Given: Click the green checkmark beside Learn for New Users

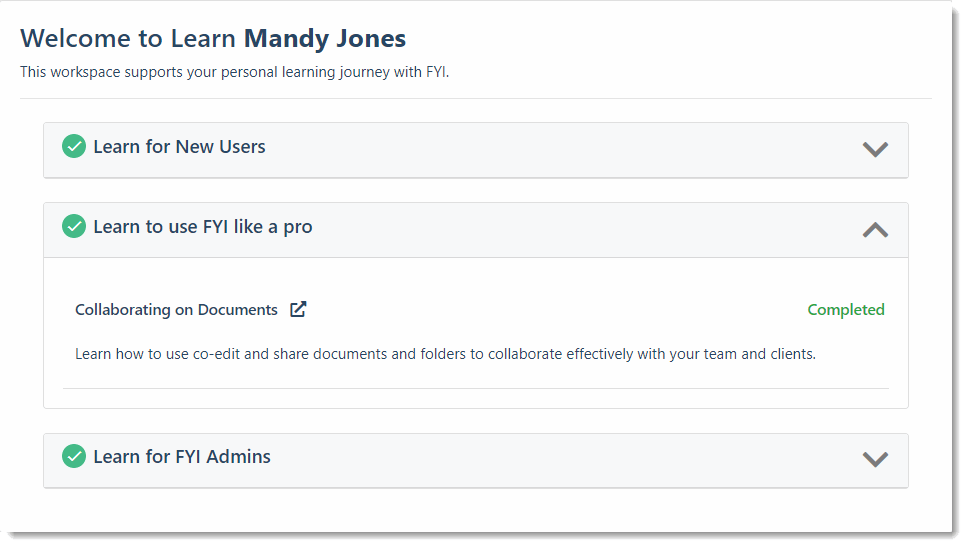Looking at the screenshot, I should coord(74,147).
